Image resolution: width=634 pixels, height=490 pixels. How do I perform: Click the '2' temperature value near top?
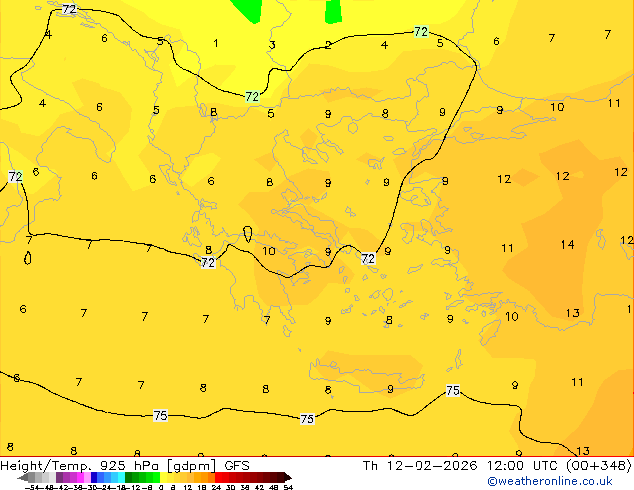coord(328,45)
